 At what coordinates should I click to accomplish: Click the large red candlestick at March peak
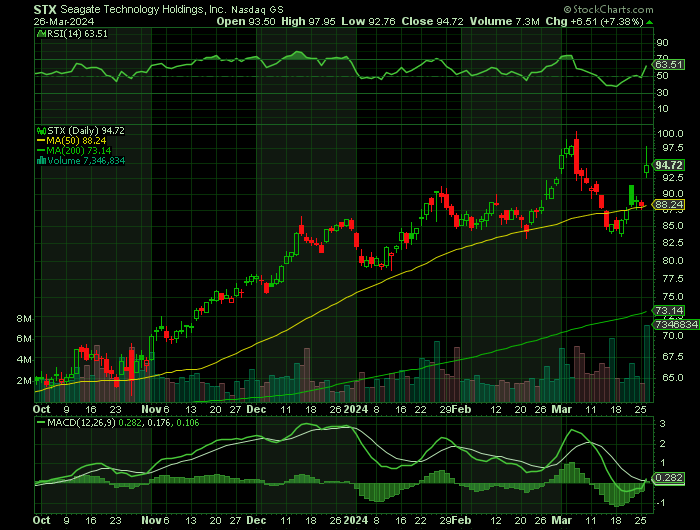(x=577, y=154)
